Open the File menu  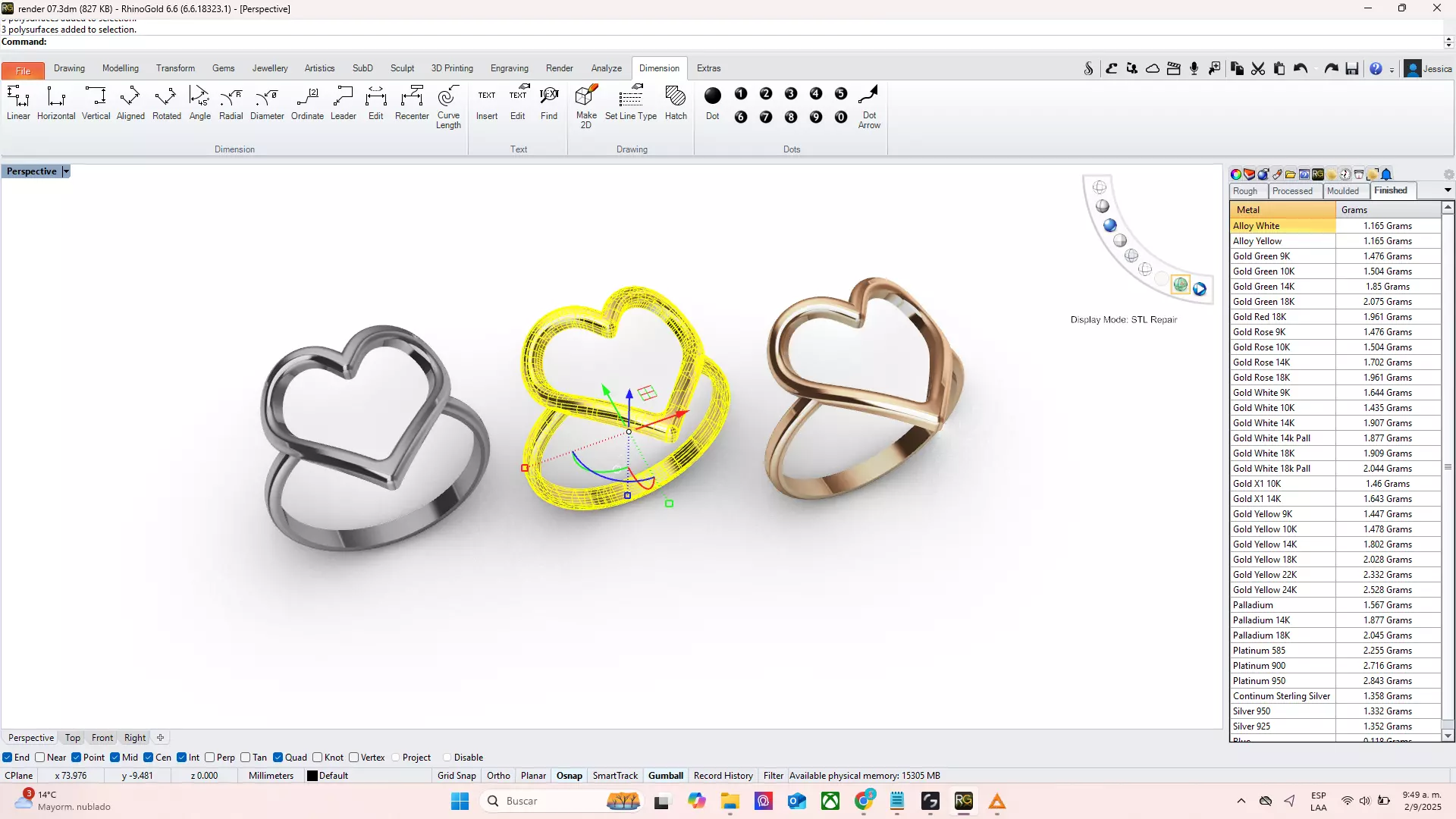23,71
